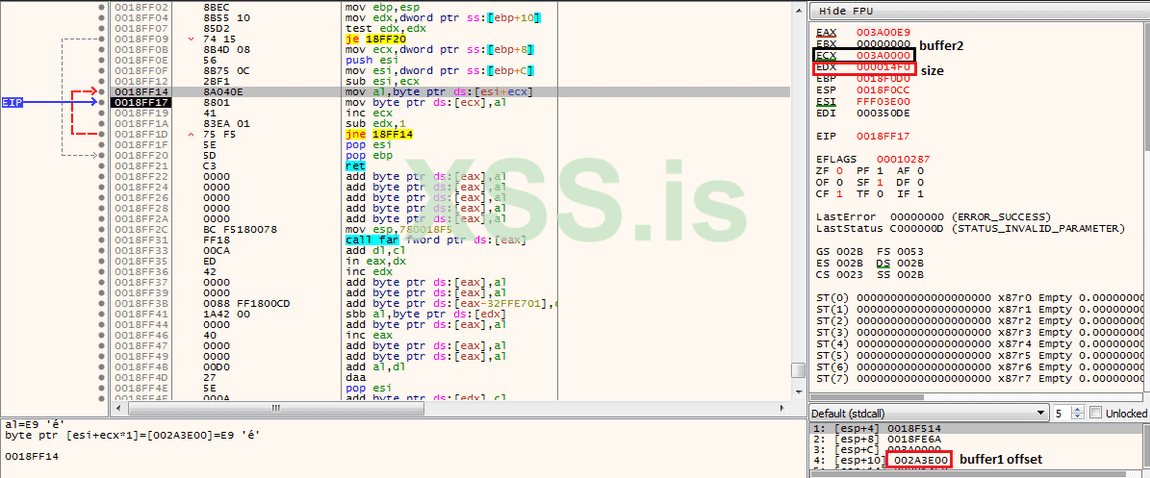The height and width of the screenshot is (478, 1150).
Task: Toggle breakpoint dot at address 0018FF2C
Action: tap(102, 229)
